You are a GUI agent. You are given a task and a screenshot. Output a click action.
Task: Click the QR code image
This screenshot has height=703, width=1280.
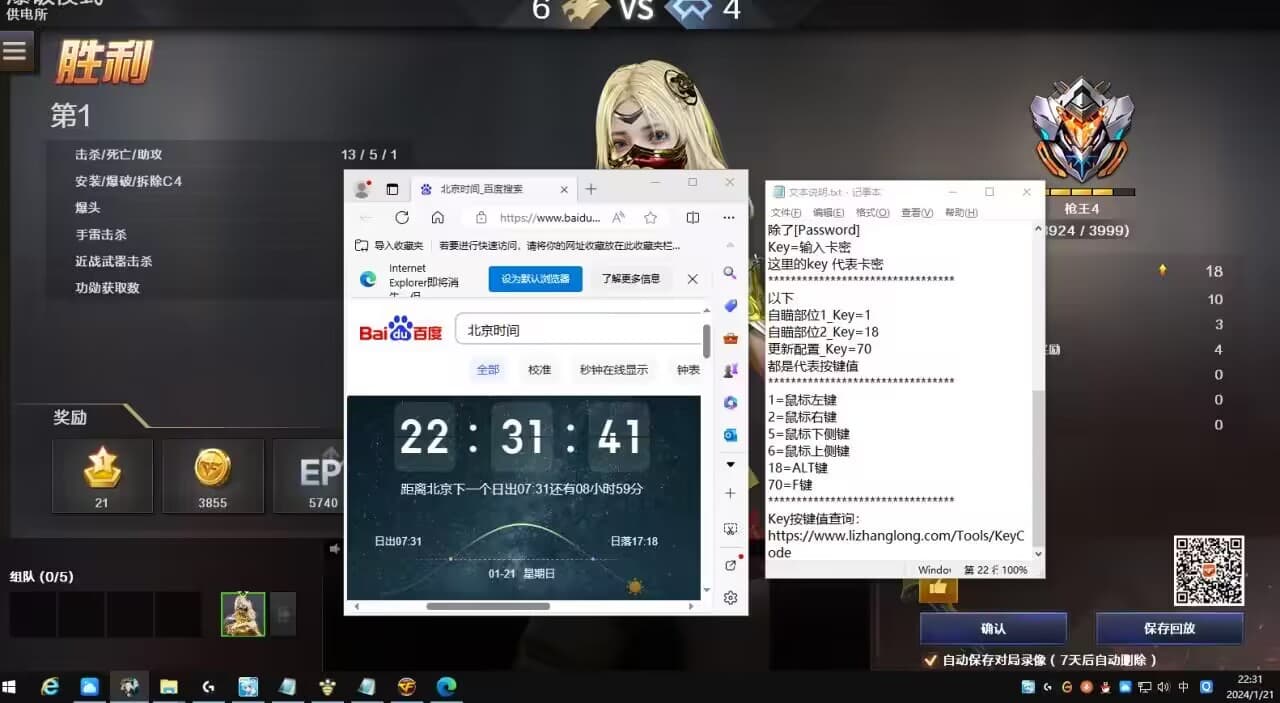(1209, 571)
